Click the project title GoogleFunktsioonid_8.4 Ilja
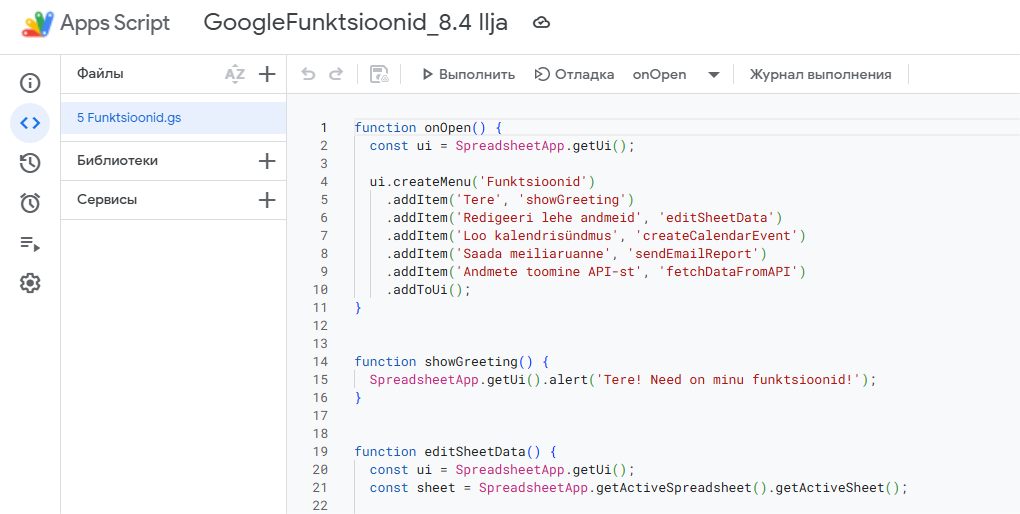This screenshot has width=1020, height=514. 355,23
